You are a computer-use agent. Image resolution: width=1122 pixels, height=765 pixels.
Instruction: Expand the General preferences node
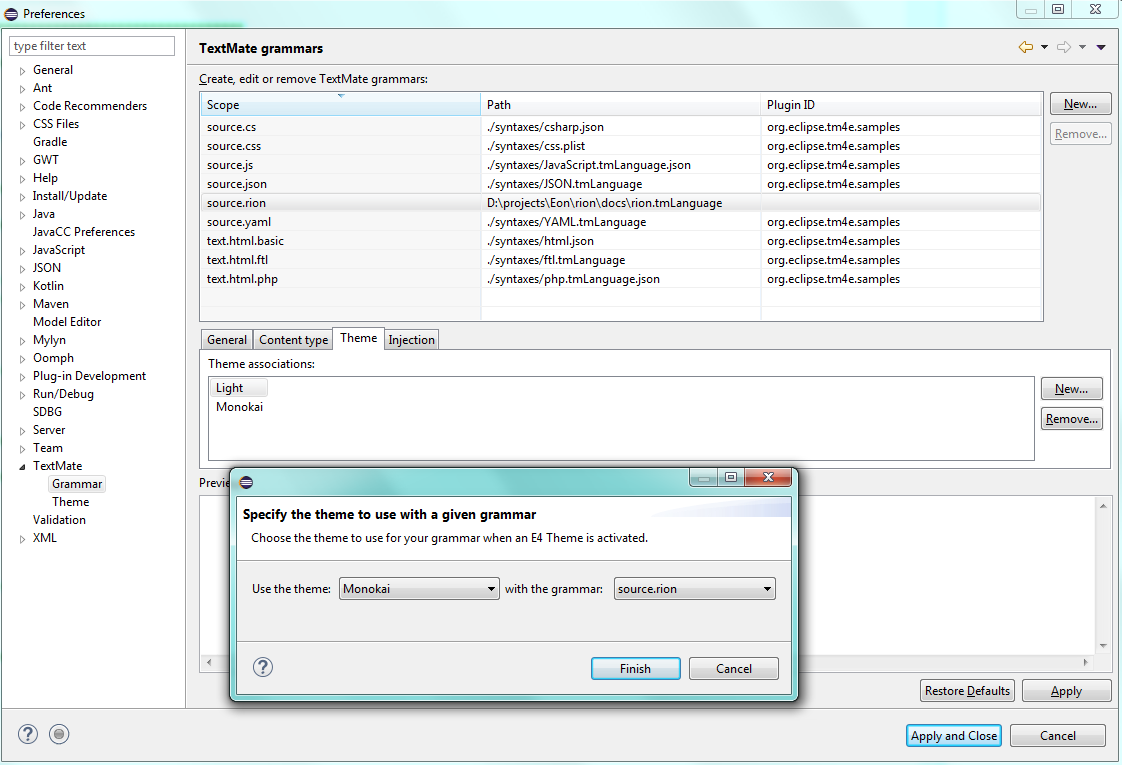click(23, 69)
